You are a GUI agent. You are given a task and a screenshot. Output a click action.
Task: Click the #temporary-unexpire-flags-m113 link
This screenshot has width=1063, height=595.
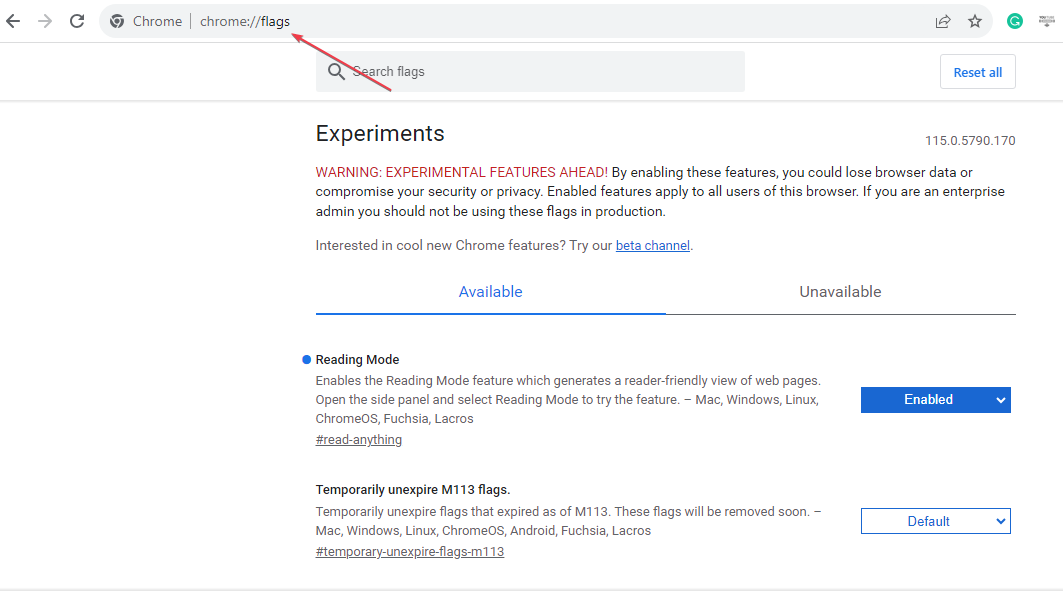pyautogui.click(x=409, y=552)
